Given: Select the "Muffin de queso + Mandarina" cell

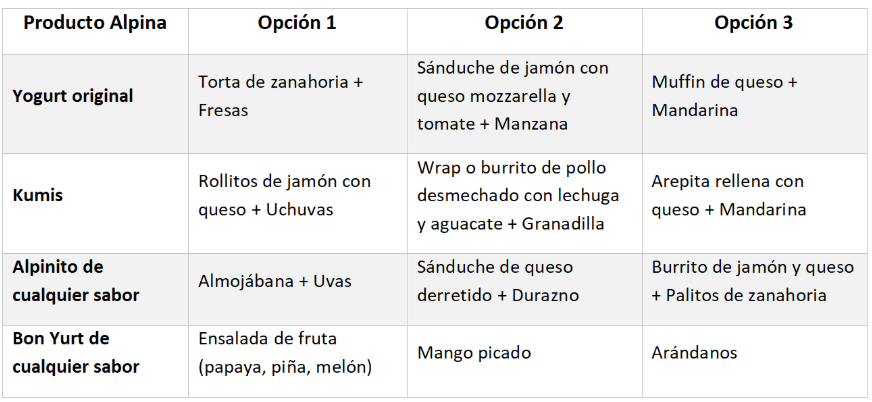Looking at the screenshot, I should (x=724, y=96).
